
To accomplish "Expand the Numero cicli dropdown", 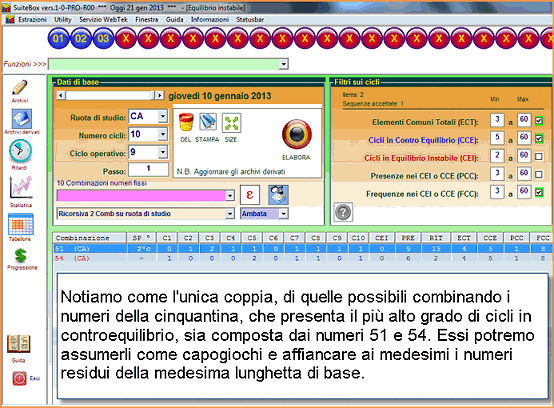I will point(163,134).
